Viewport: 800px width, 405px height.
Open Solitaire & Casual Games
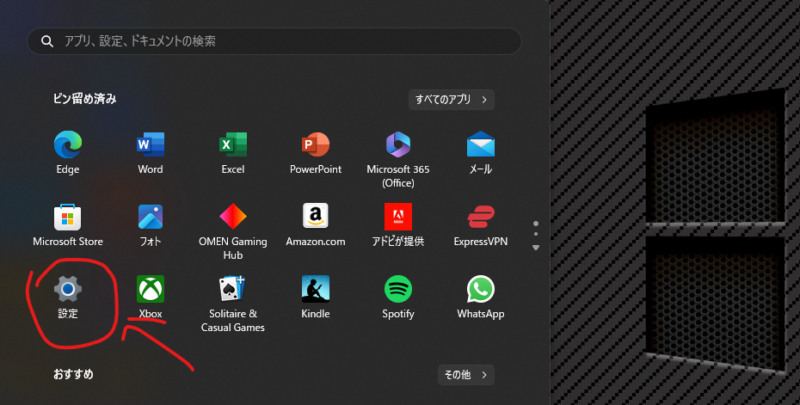[x=233, y=289]
